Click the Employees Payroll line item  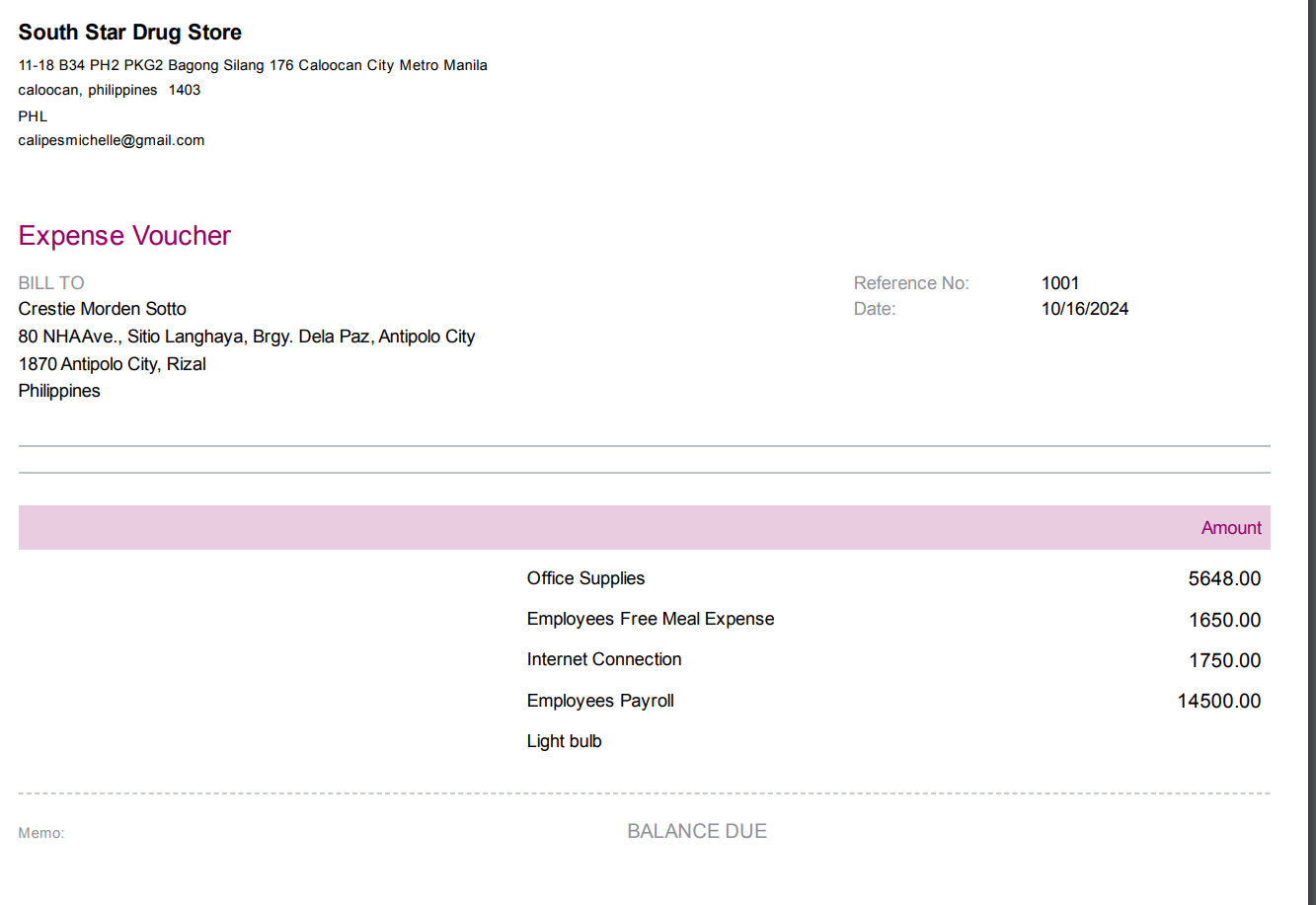(599, 701)
